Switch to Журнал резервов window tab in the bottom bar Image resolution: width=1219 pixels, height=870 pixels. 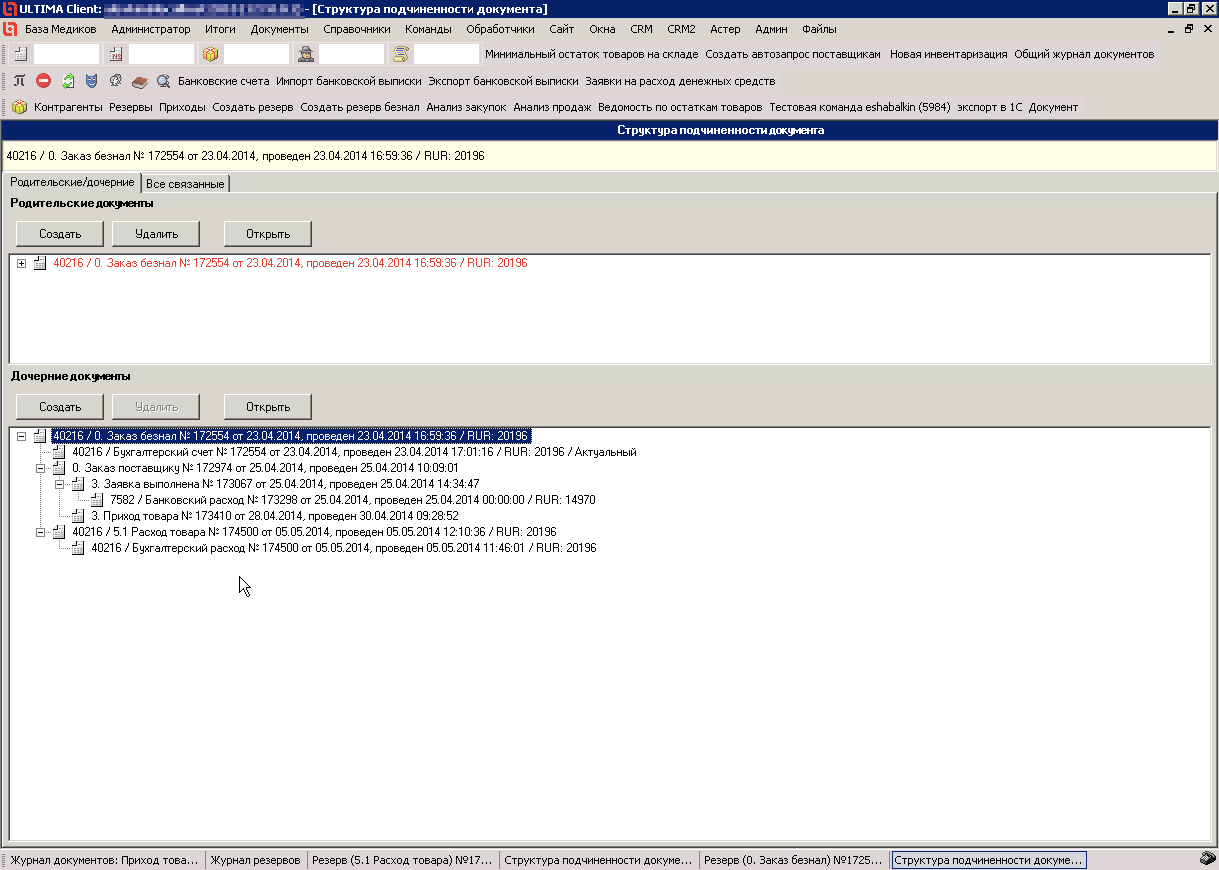255,860
